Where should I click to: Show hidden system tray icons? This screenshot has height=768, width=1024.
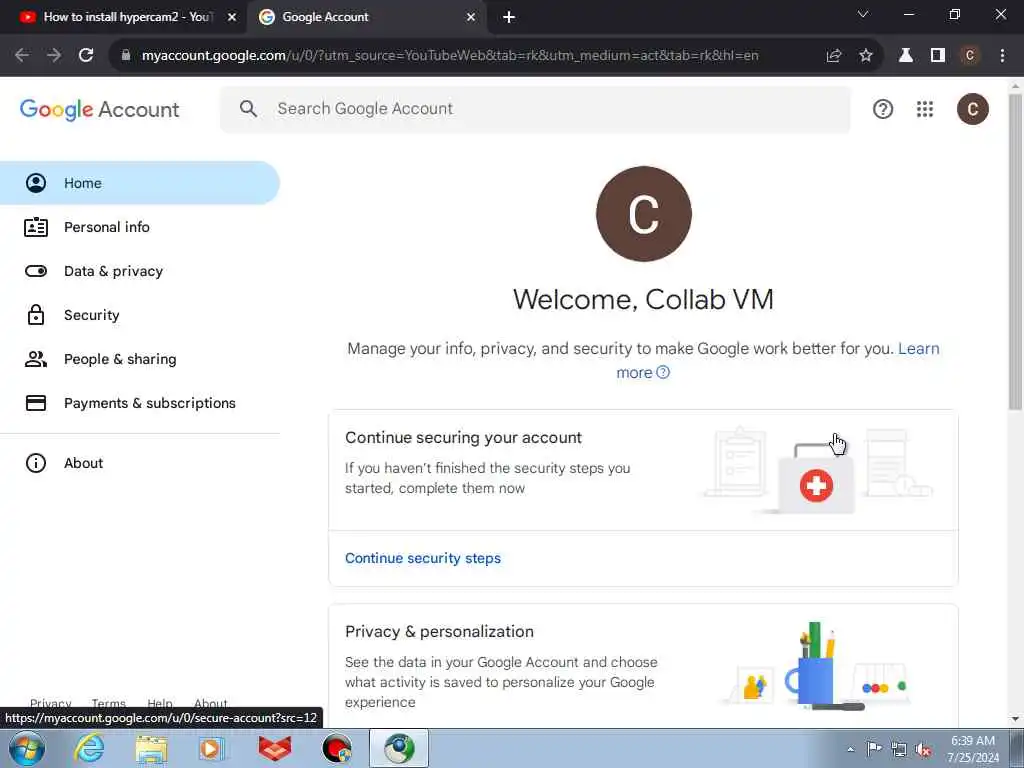click(x=850, y=750)
